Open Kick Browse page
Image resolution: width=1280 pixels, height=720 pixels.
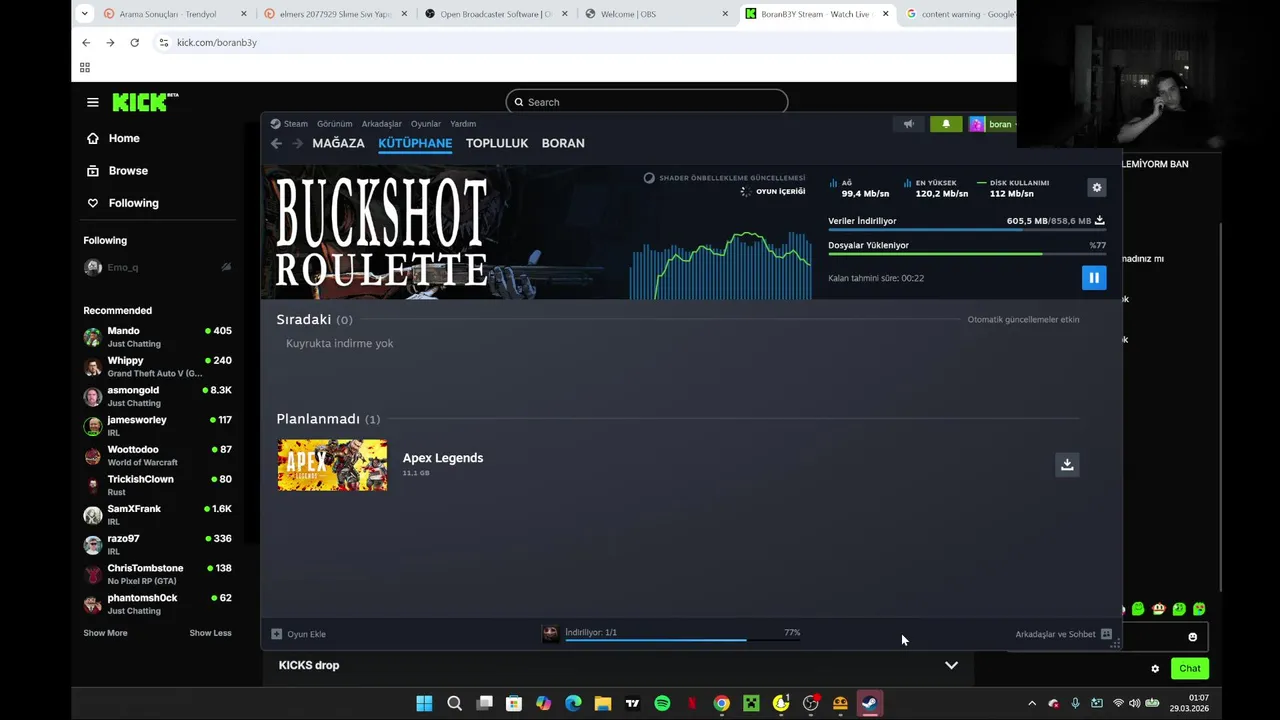click(x=117, y=171)
